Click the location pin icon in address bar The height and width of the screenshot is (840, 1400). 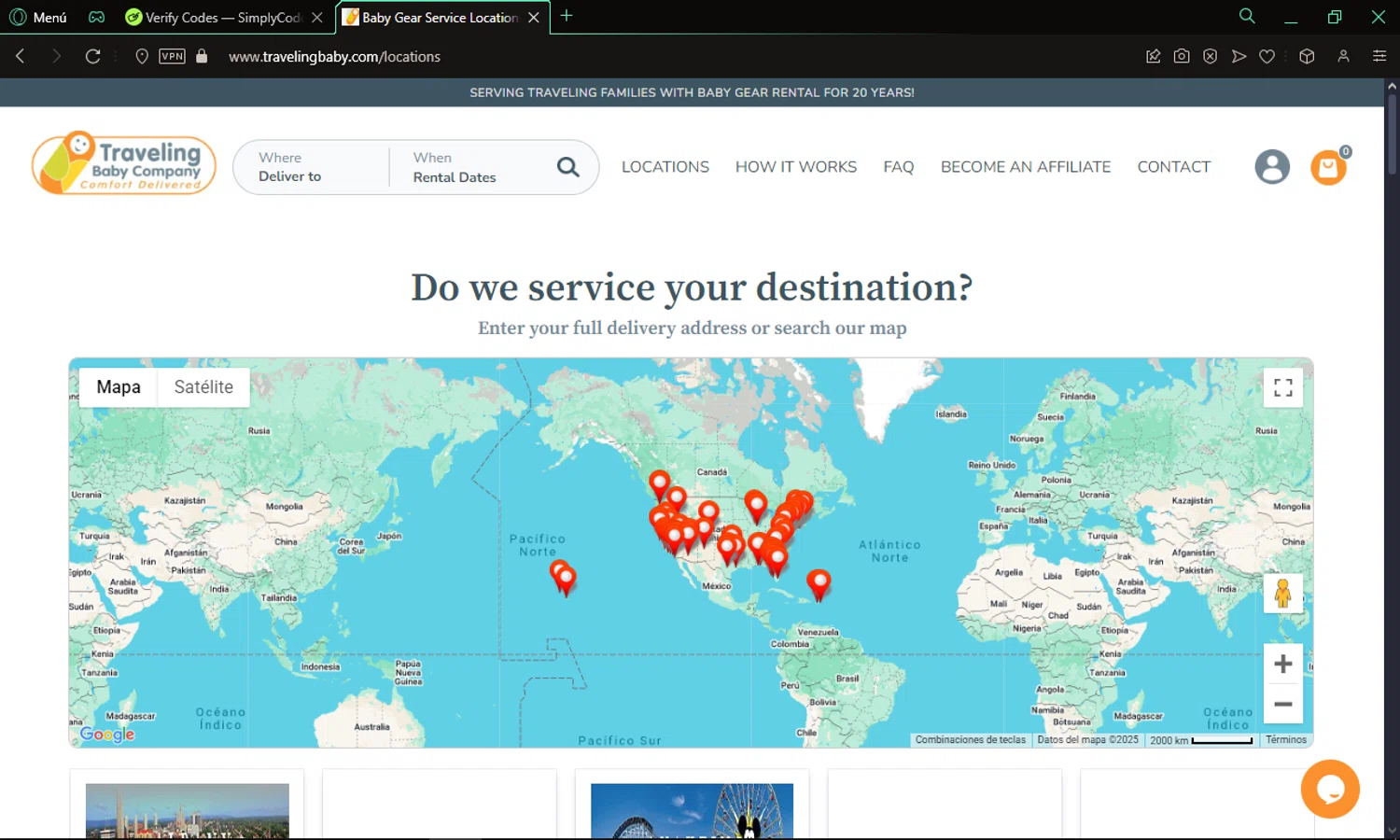pos(142,56)
